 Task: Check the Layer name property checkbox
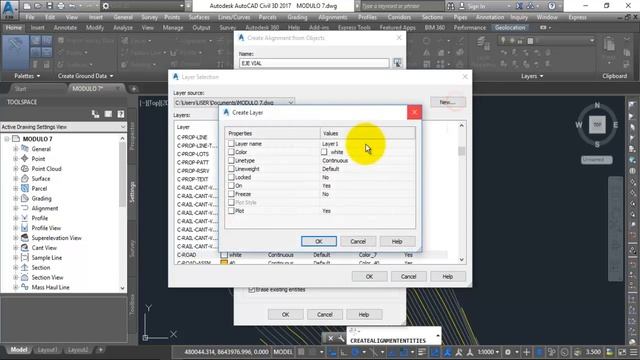pyautogui.click(x=231, y=144)
